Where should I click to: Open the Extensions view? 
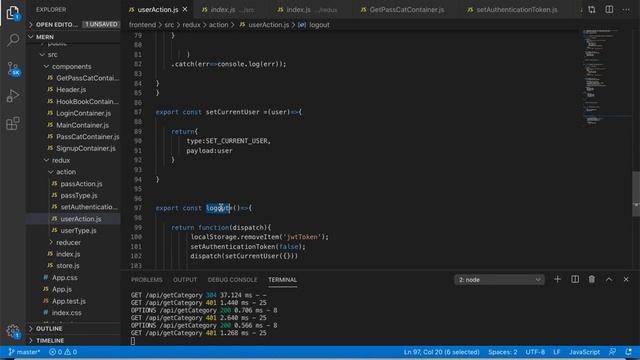(x=13, y=123)
